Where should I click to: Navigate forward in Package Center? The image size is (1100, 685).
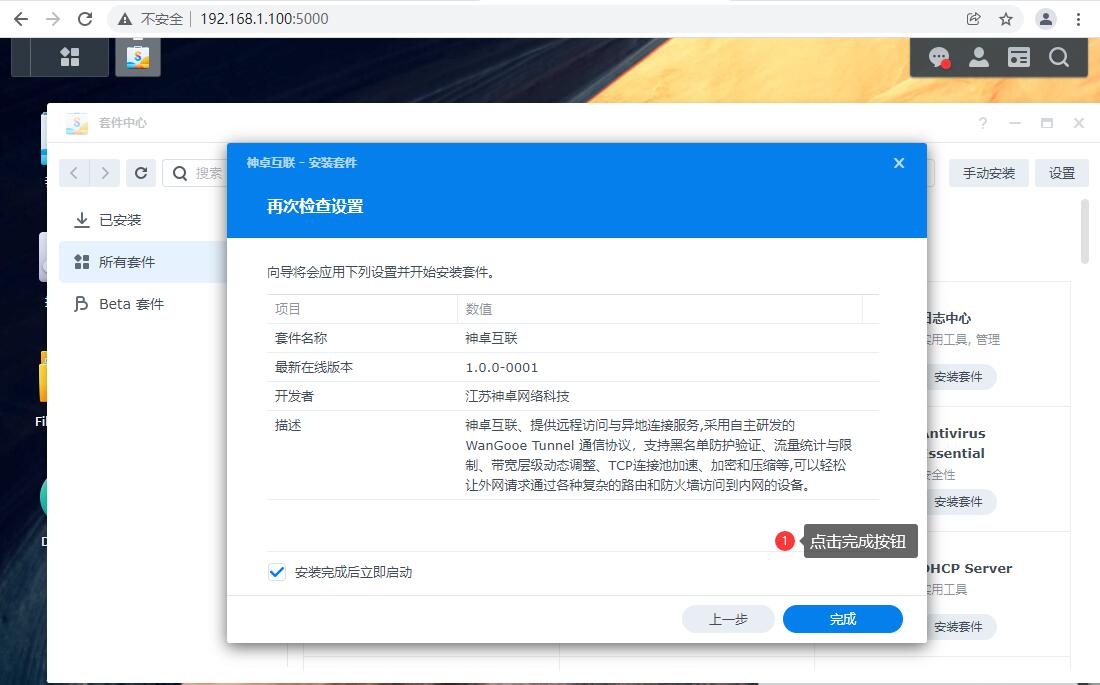pos(105,173)
